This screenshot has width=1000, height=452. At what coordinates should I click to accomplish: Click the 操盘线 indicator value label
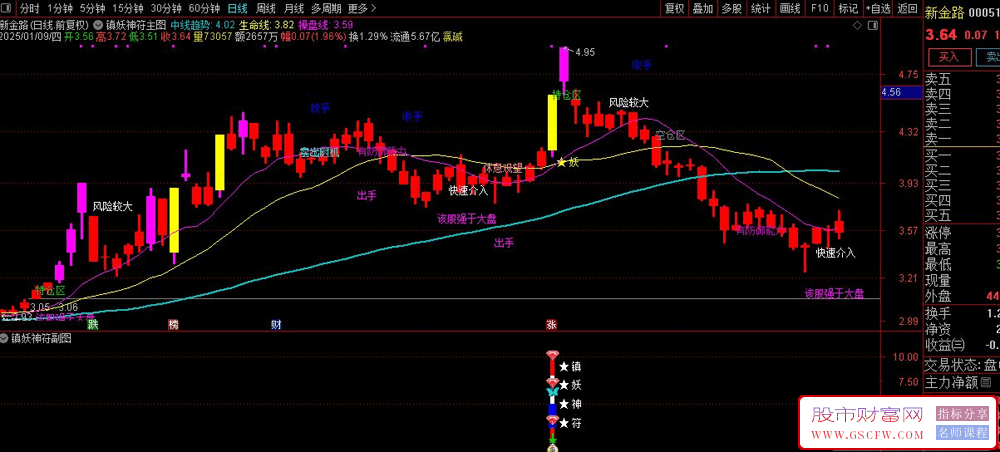pos(326,25)
